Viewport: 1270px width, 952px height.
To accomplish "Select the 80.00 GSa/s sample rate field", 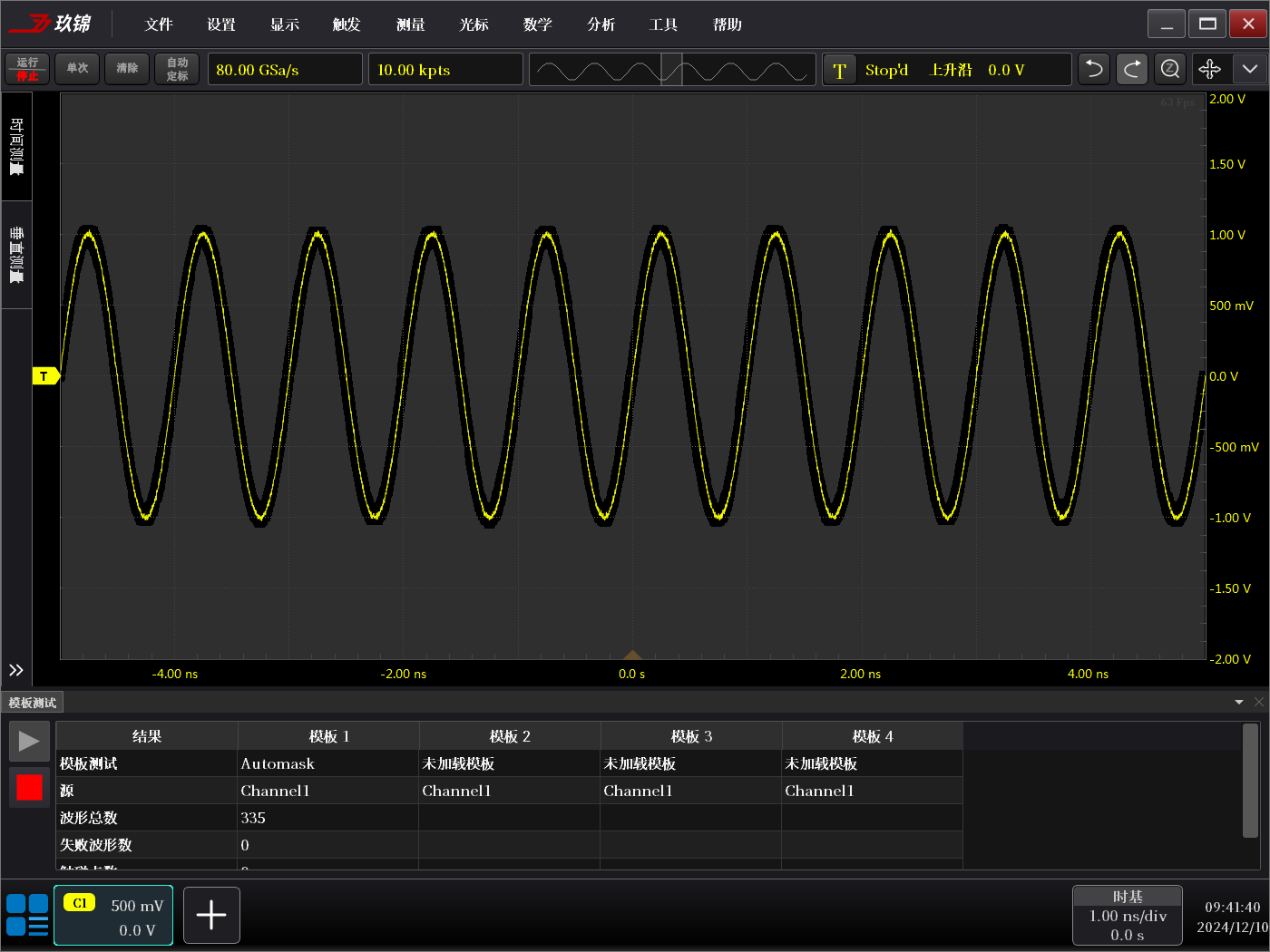I will (x=285, y=70).
